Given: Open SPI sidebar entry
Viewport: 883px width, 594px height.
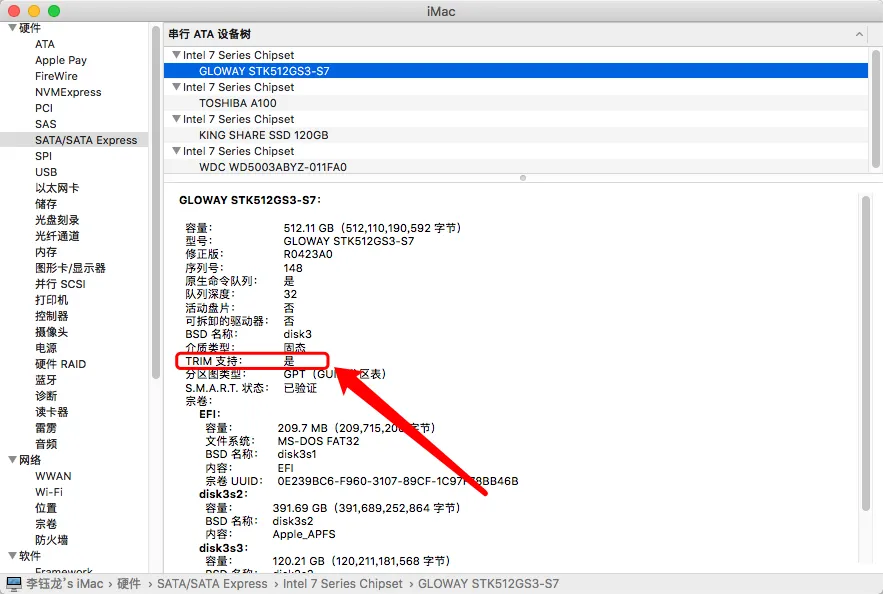Looking at the screenshot, I should [43, 156].
